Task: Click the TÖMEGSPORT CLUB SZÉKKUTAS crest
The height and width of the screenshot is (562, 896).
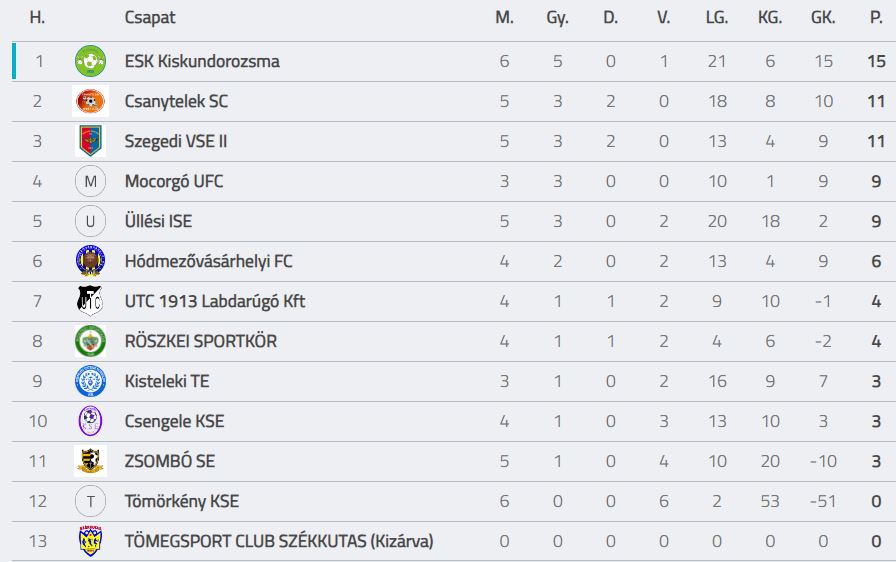Action: [x=90, y=541]
